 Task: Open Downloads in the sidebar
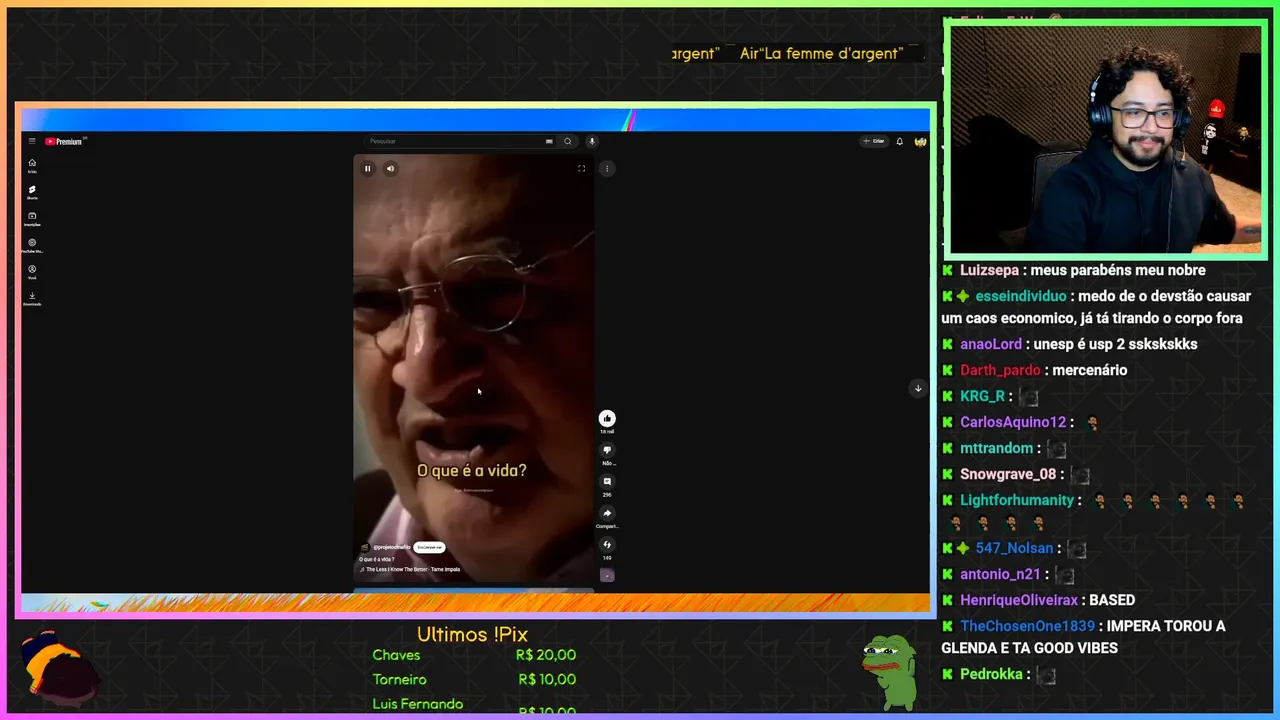click(x=32, y=298)
